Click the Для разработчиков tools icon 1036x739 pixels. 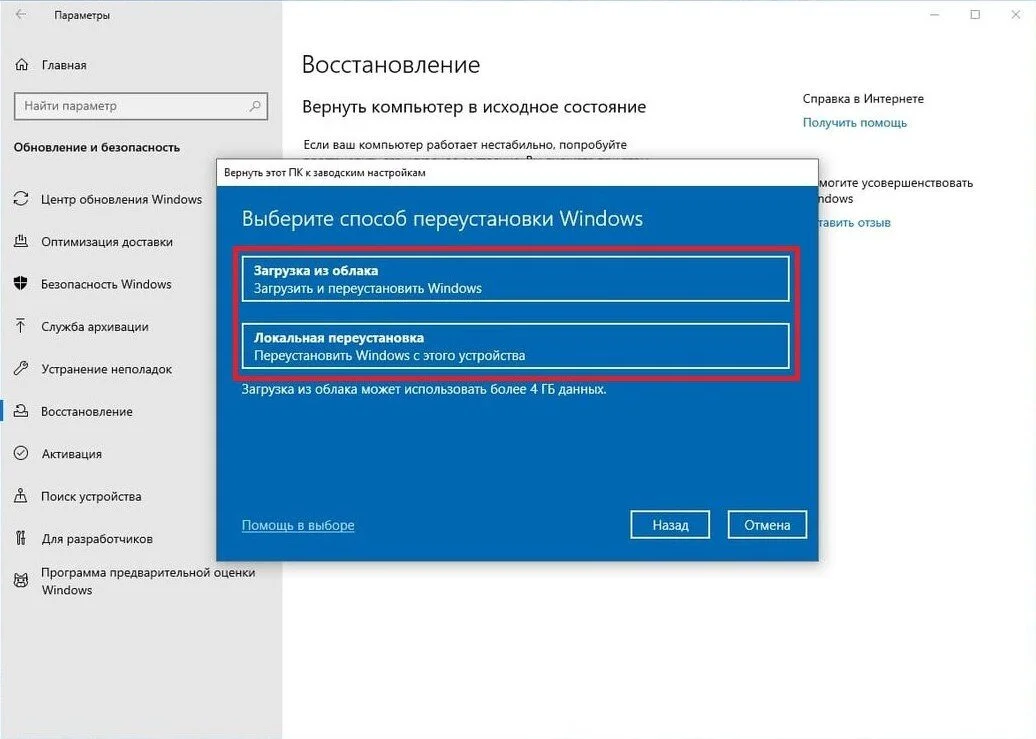coord(21,538)
